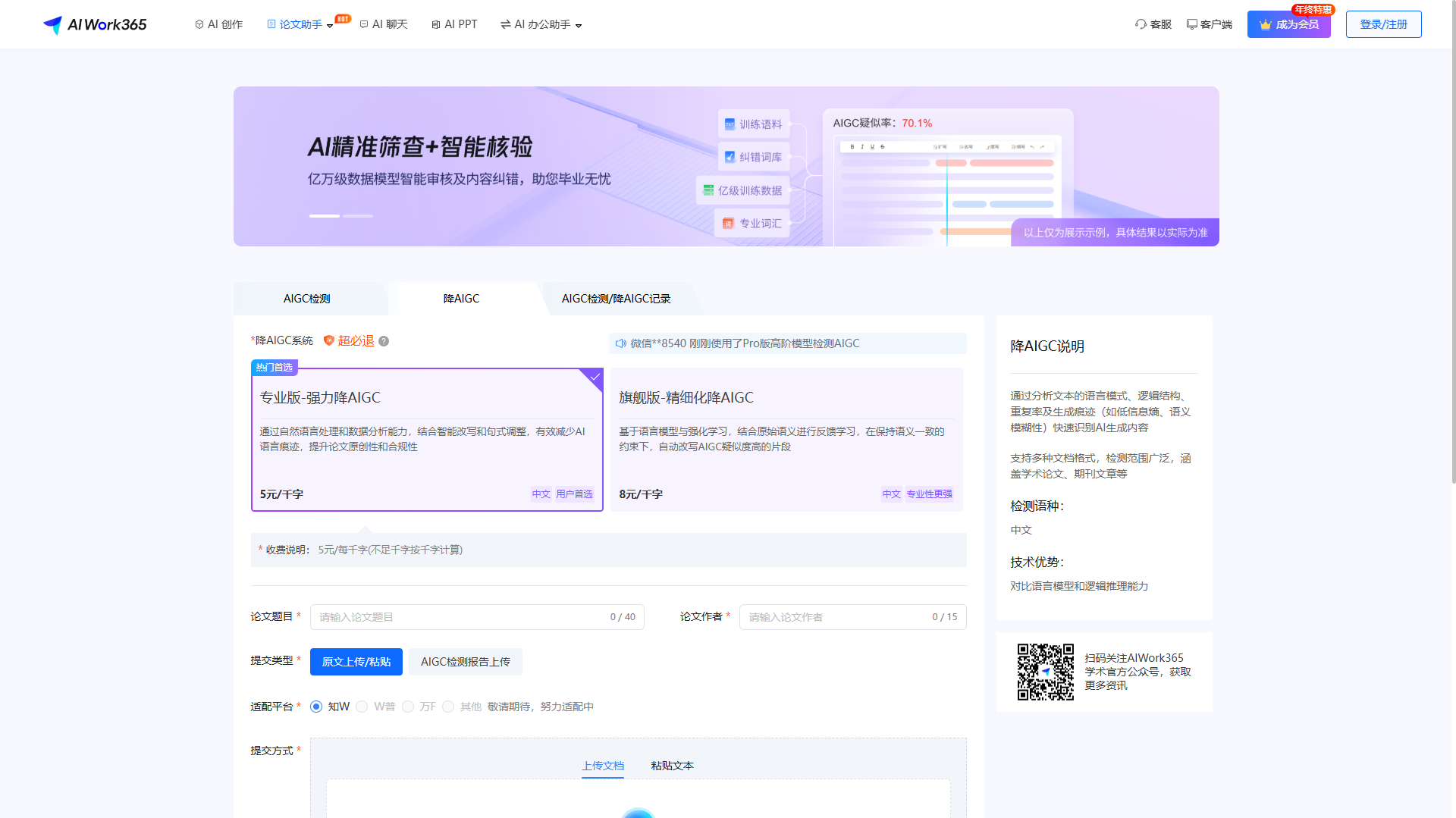Click the 成为会员 membership button
This screenshot has width=1456, height=818.
point(1288,24)
